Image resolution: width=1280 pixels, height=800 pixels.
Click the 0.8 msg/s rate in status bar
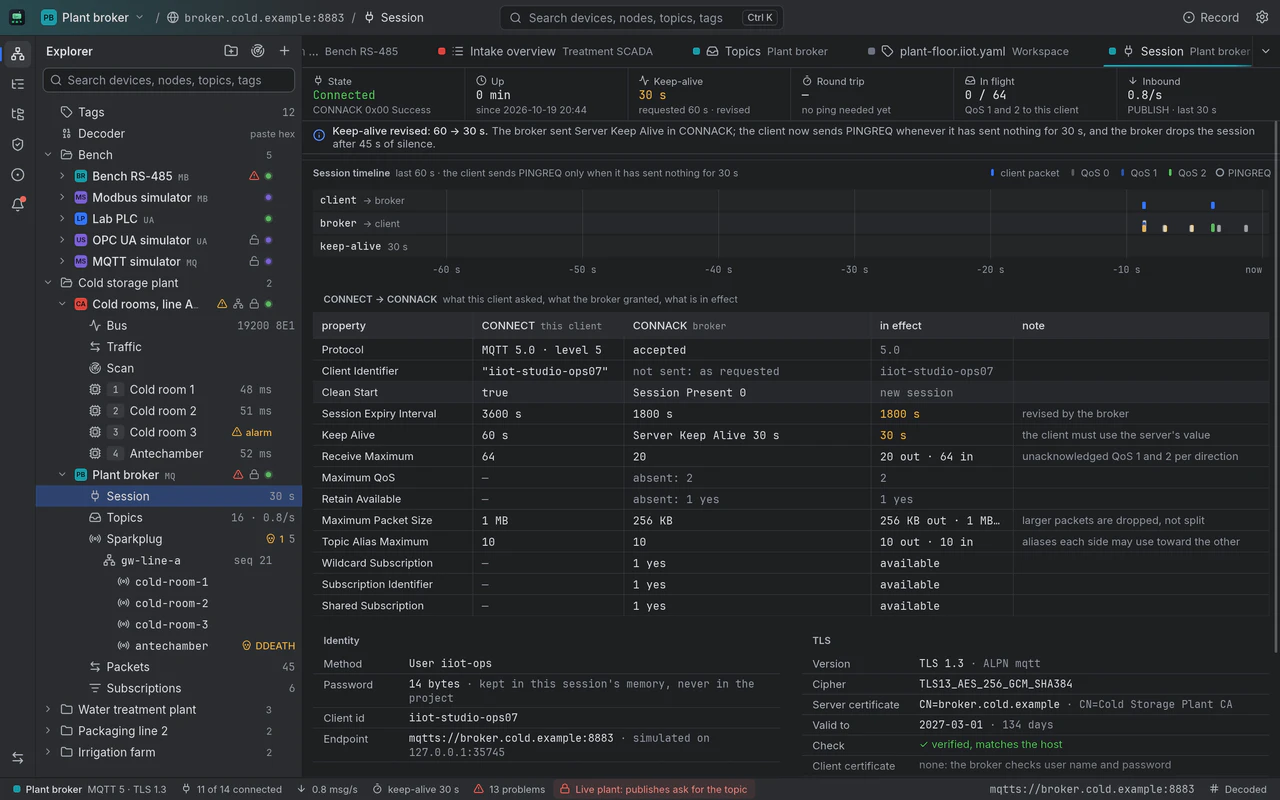[x=327, y=789]
